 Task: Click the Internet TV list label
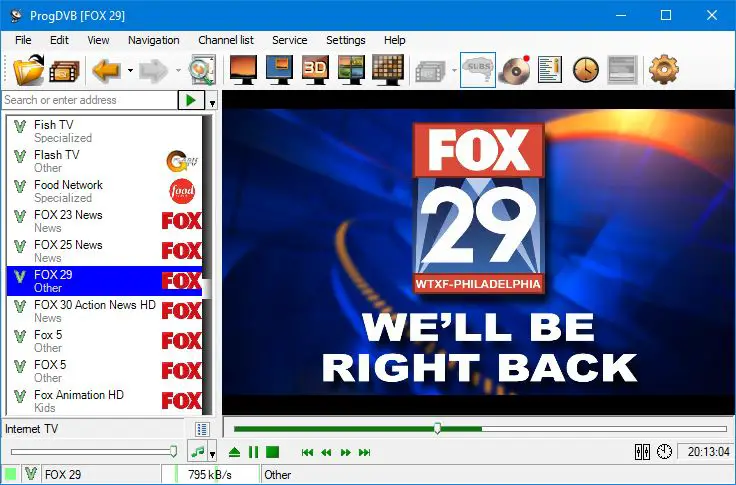(x=31, y=429)
